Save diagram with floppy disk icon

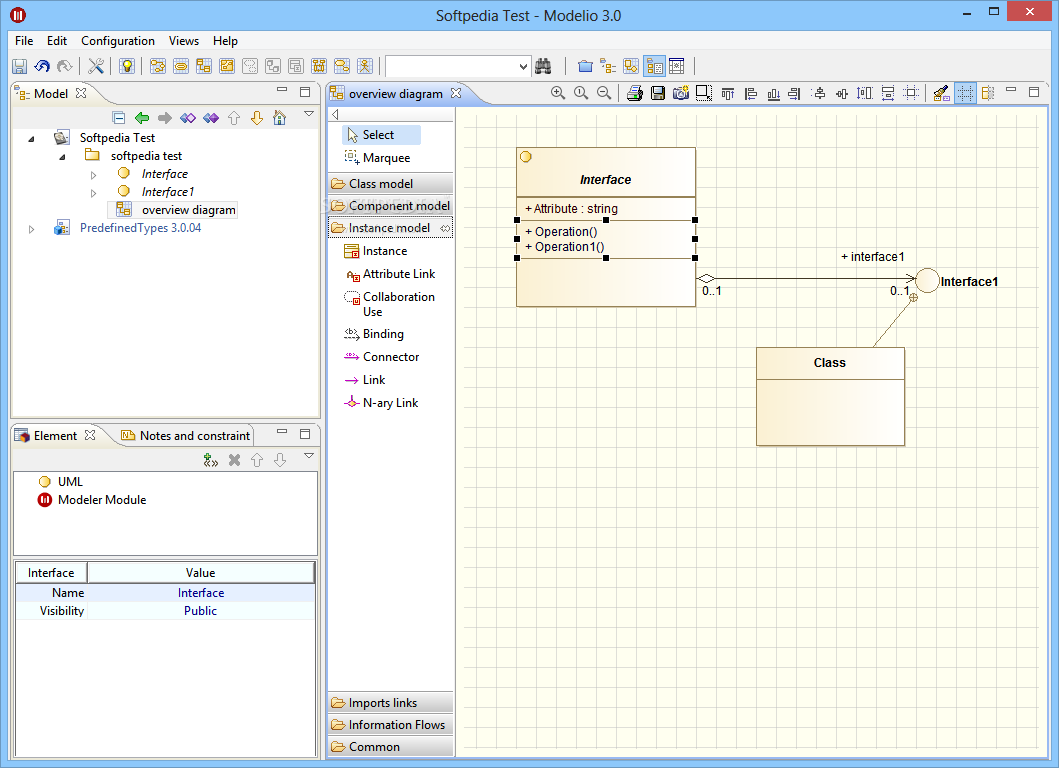(x=658, y=93)
